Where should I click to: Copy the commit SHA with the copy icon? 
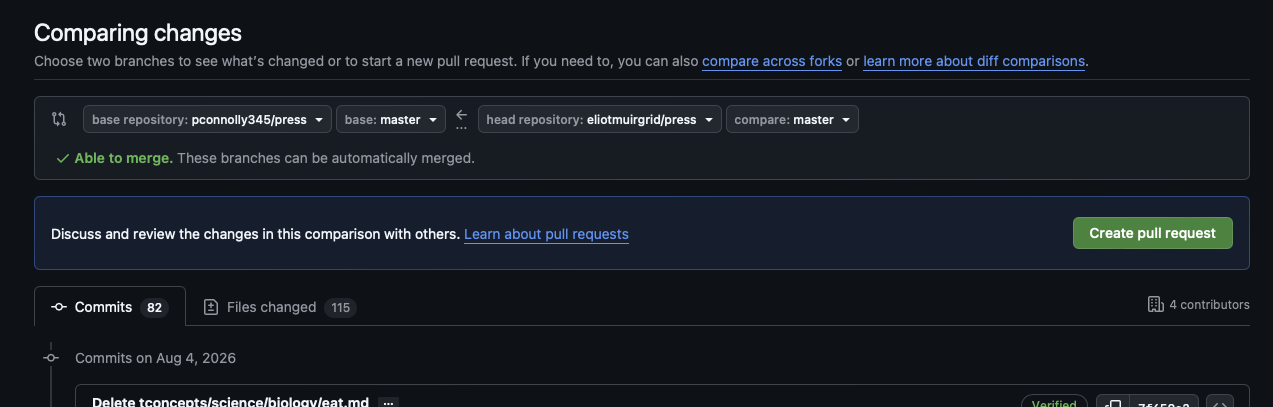coord(1112,403)
